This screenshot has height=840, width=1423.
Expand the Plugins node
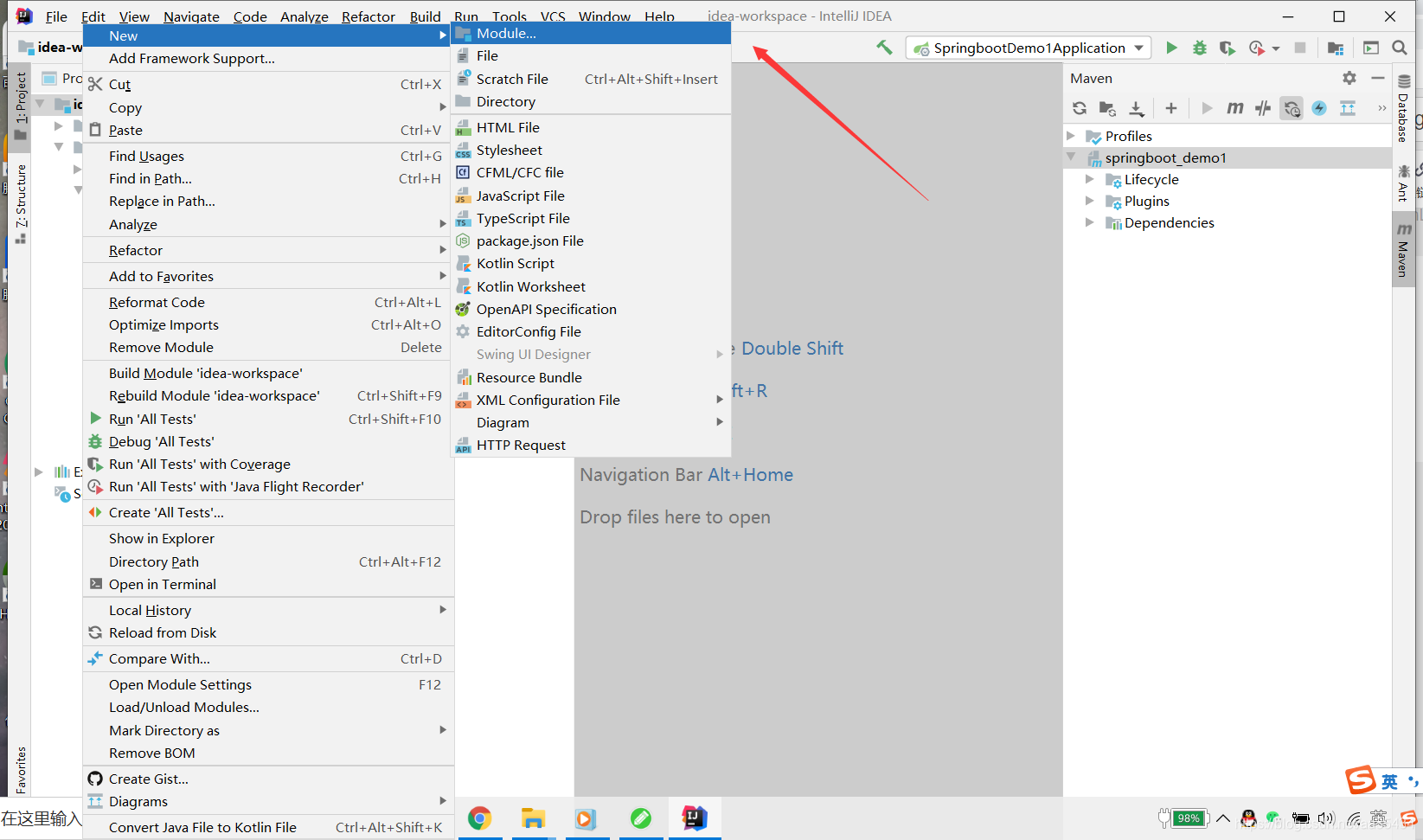(1090, 201)
